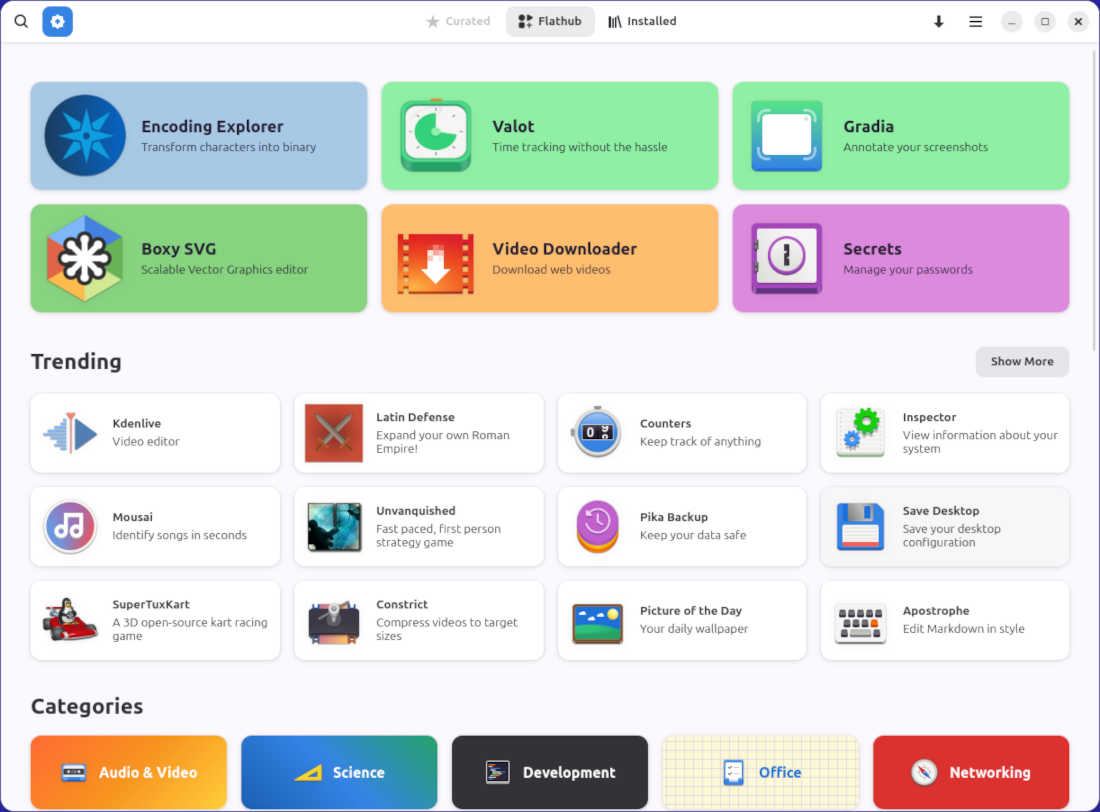Select the Mousai music note icon

[x=70, y=526]
